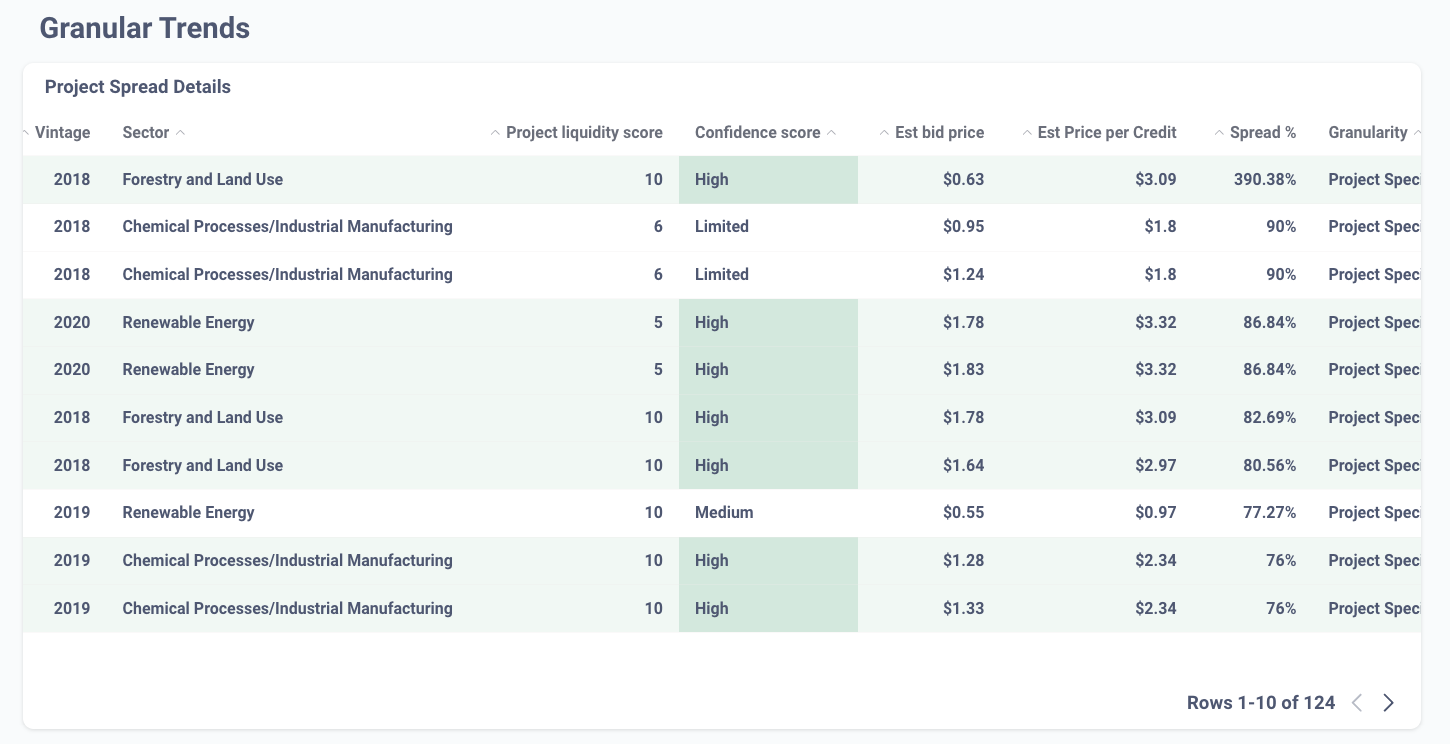
Task: Sort by the Est bid price caret
Action: 884,132
